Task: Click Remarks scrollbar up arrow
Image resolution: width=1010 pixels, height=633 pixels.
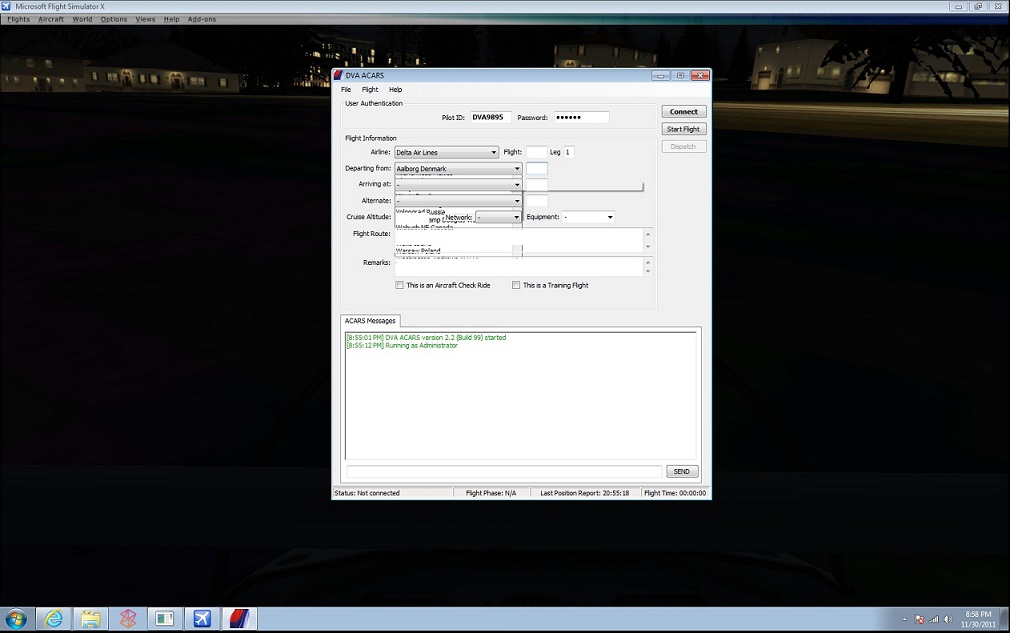Action: (647, 262)
